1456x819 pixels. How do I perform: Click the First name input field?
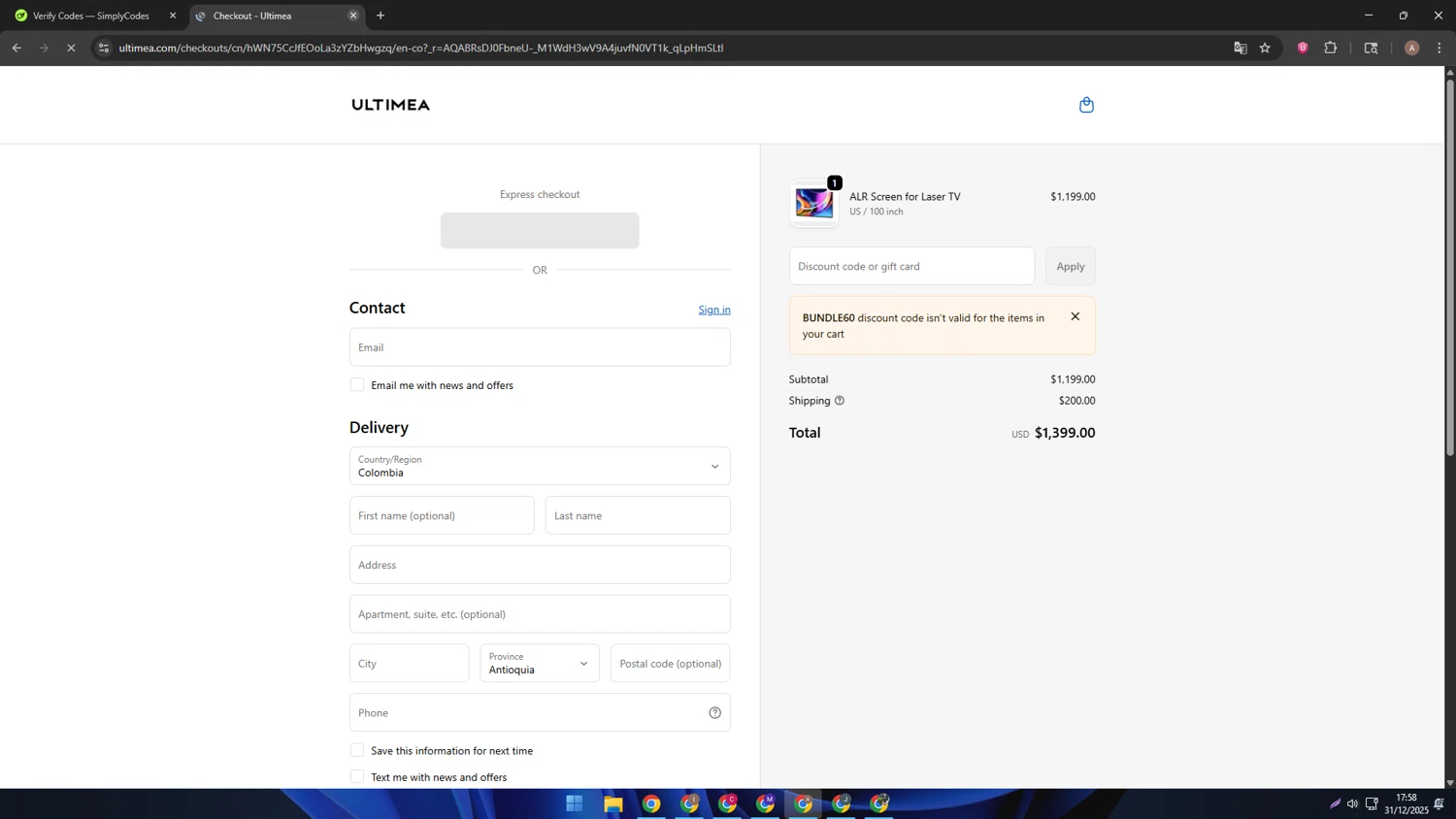pyautogui.click(x=442, y=515)
